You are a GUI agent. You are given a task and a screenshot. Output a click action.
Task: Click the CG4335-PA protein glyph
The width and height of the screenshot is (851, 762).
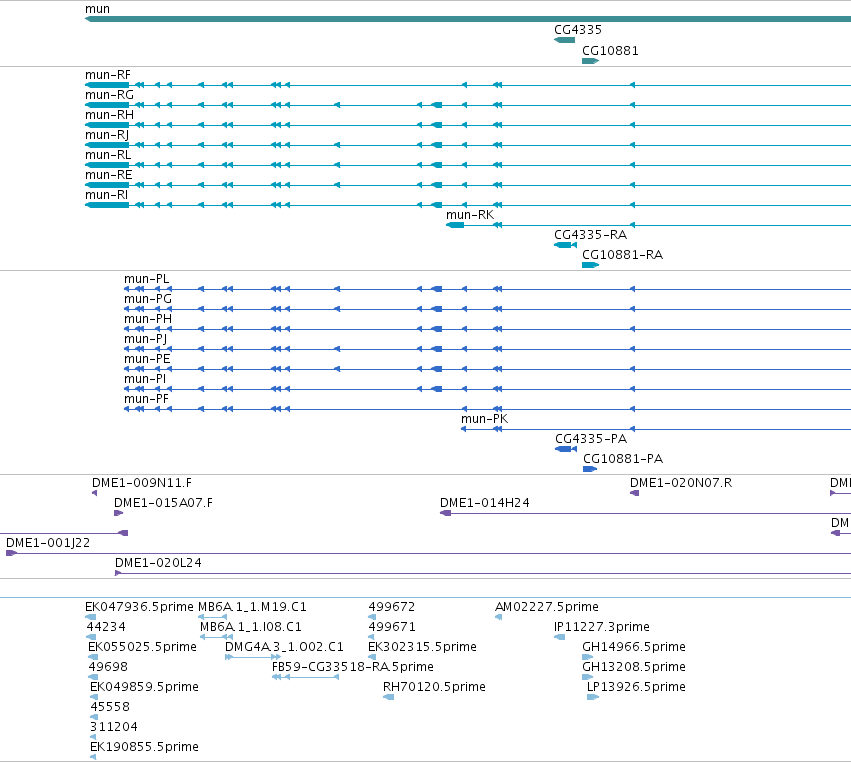click(x=566, y=449)
